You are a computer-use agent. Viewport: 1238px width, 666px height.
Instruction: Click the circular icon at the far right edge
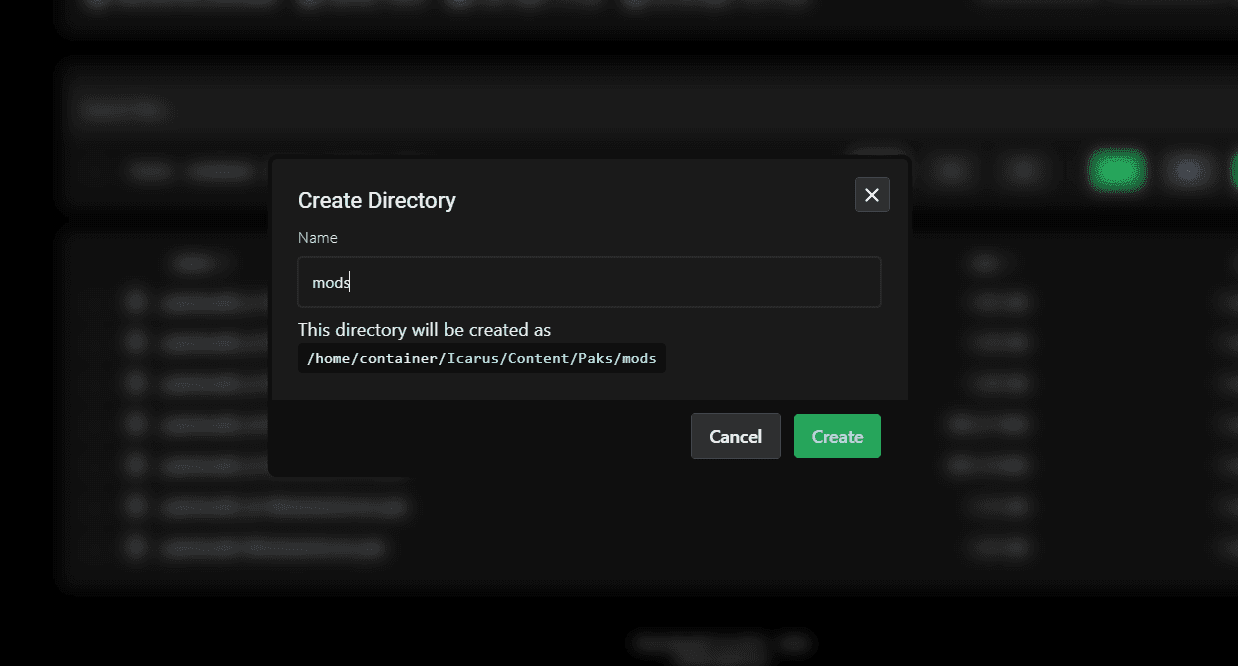(1232, 170)
